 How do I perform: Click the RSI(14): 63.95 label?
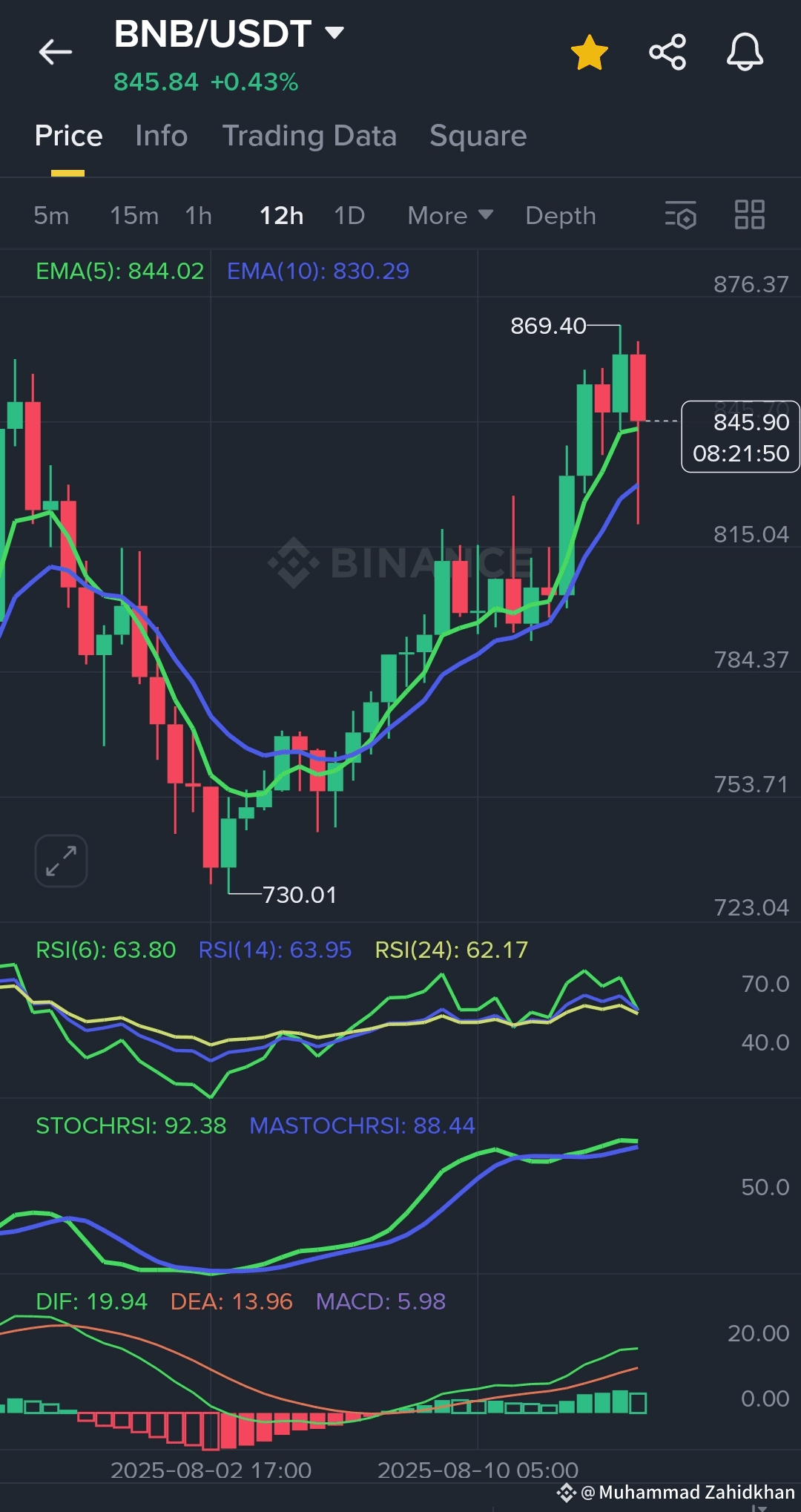coord(274,950)
